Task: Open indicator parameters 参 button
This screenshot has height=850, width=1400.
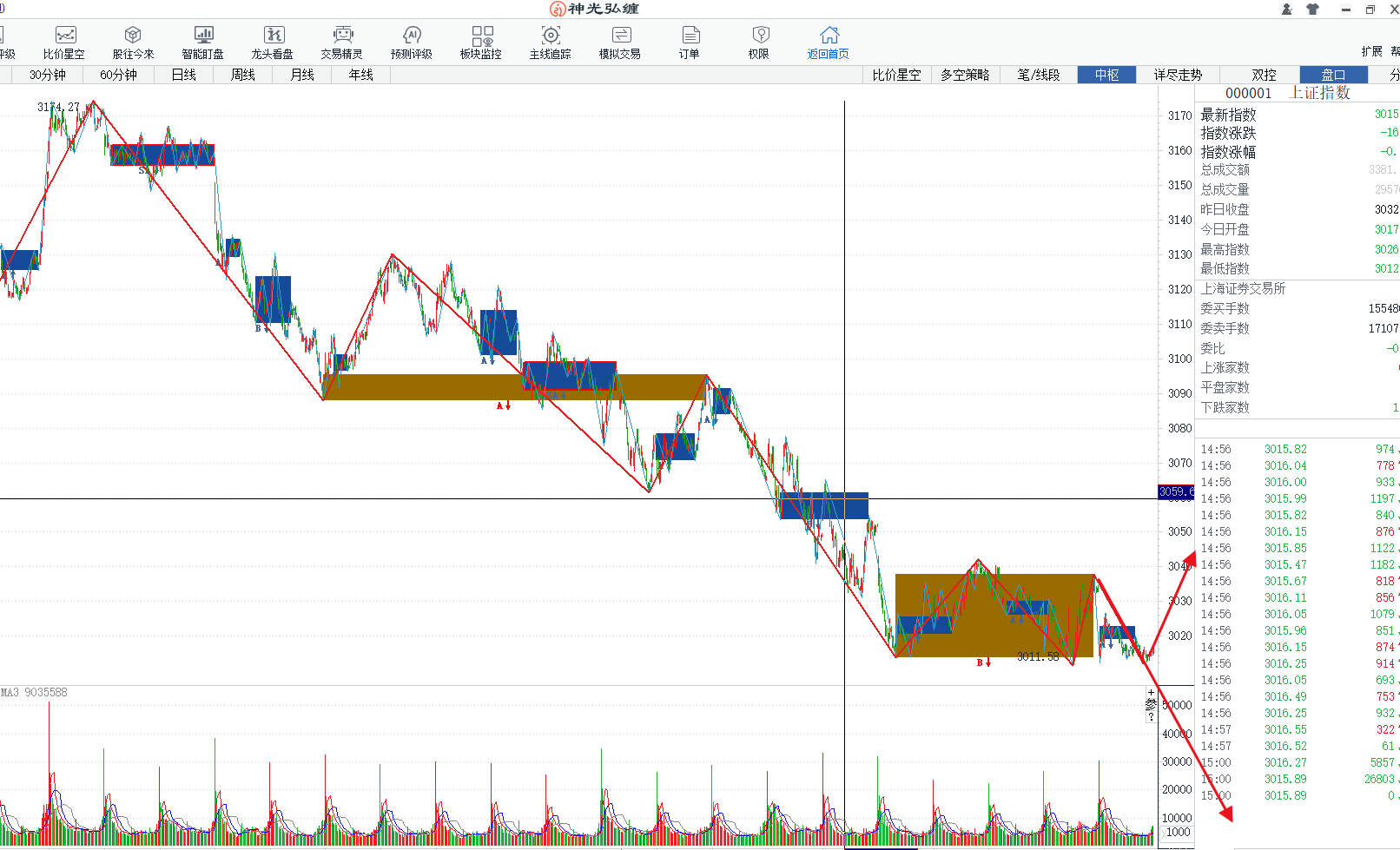Action: click(1152, 704)
